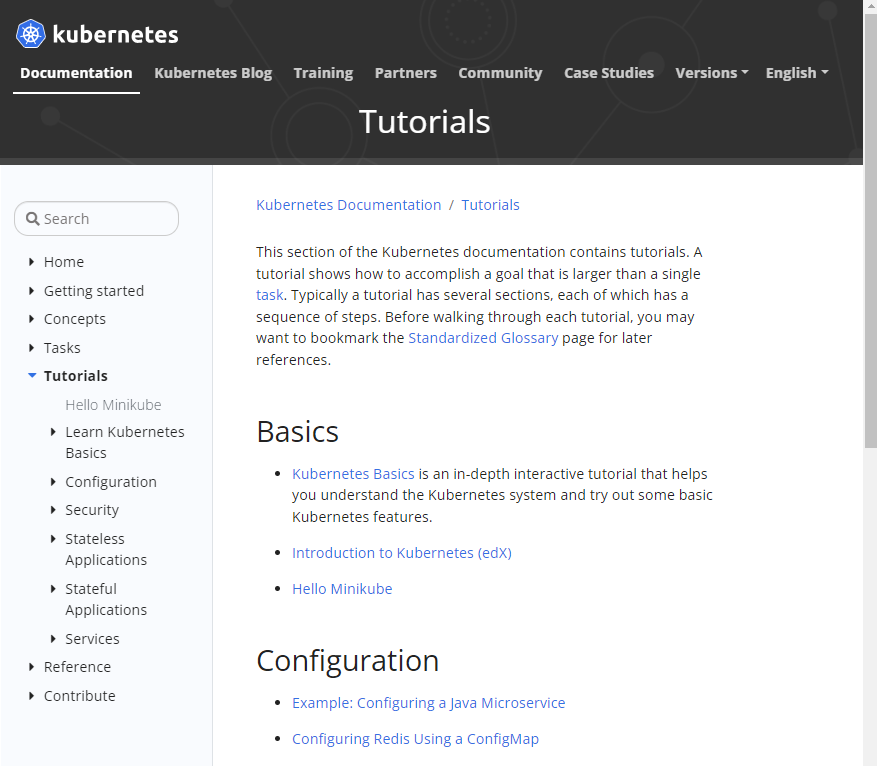The height and width of the screenshot is (766, 877).
Task: Click the Tutorials page title heading
Action: pos(425,122)
